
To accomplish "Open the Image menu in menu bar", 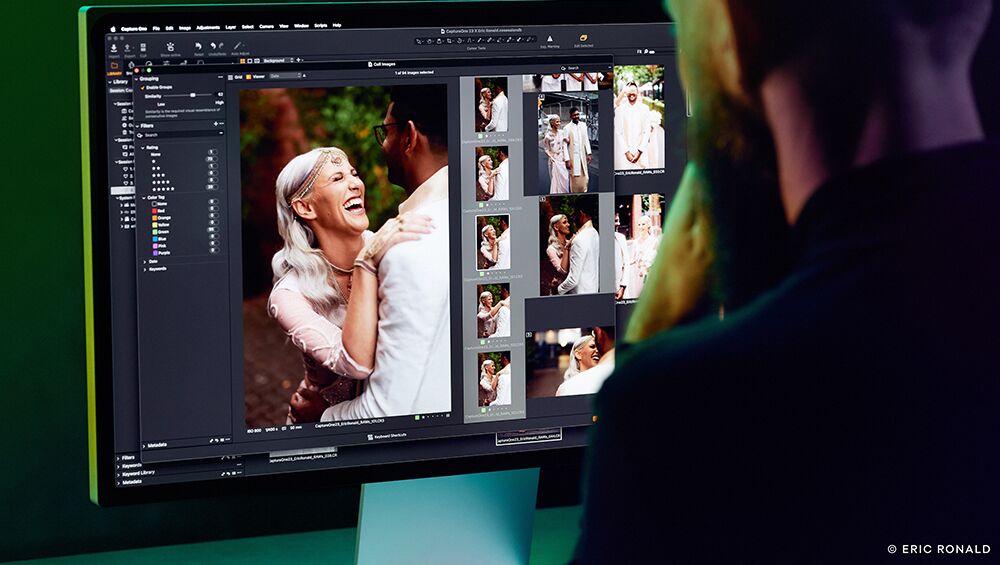I will (x=184, y=27).
